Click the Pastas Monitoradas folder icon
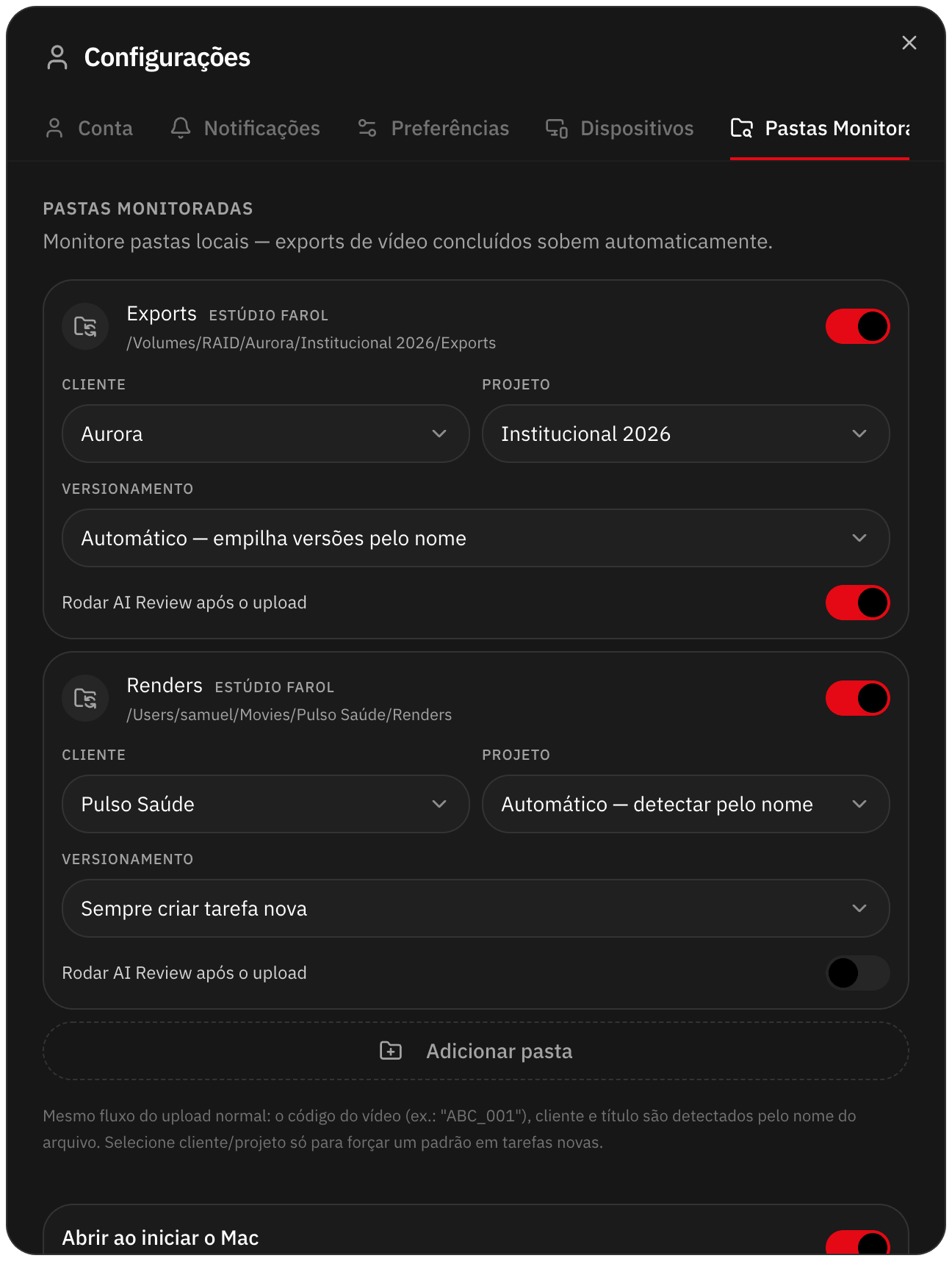 click(x=742, y=128)
